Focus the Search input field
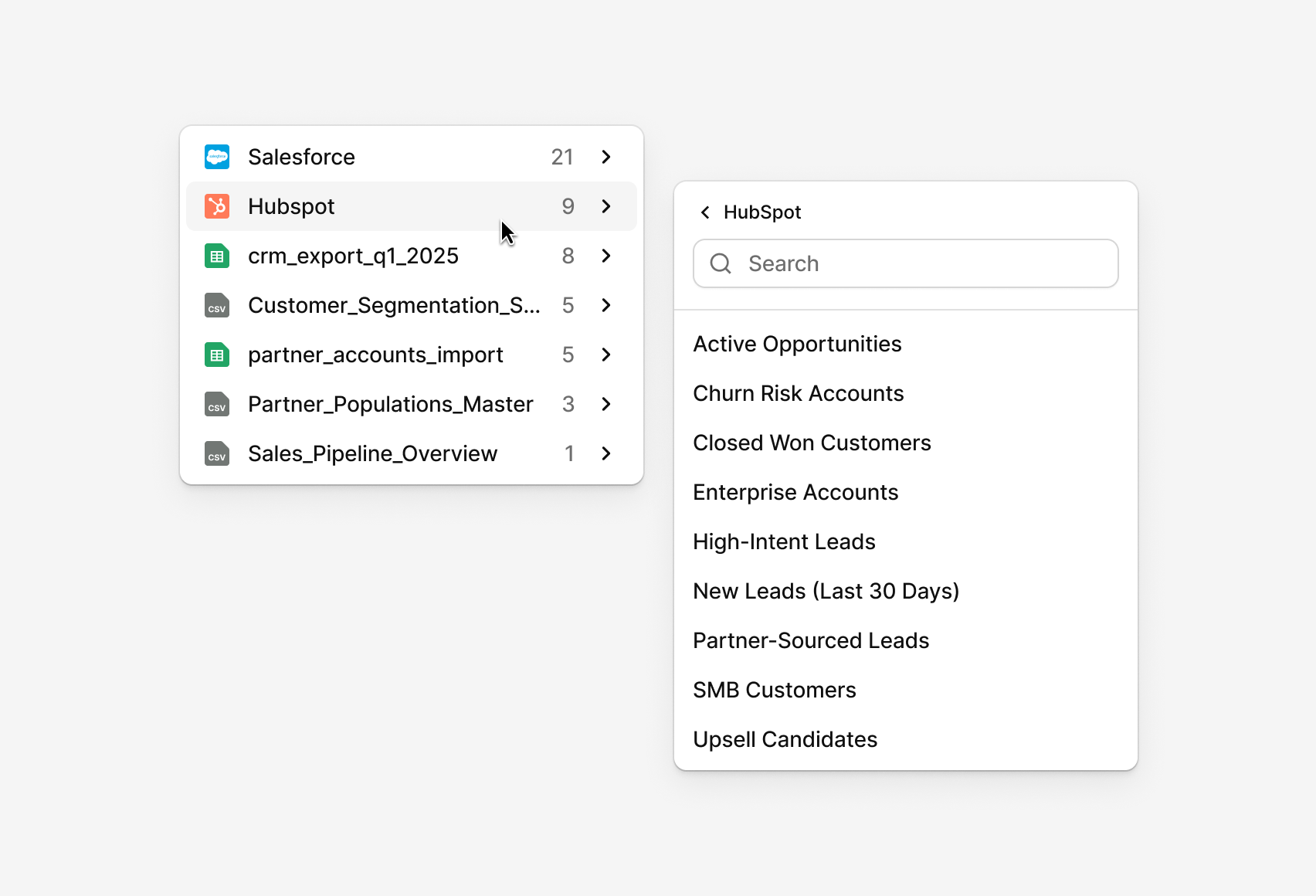The height and width of the screenshot is (896, 1316). click(906, 263)
